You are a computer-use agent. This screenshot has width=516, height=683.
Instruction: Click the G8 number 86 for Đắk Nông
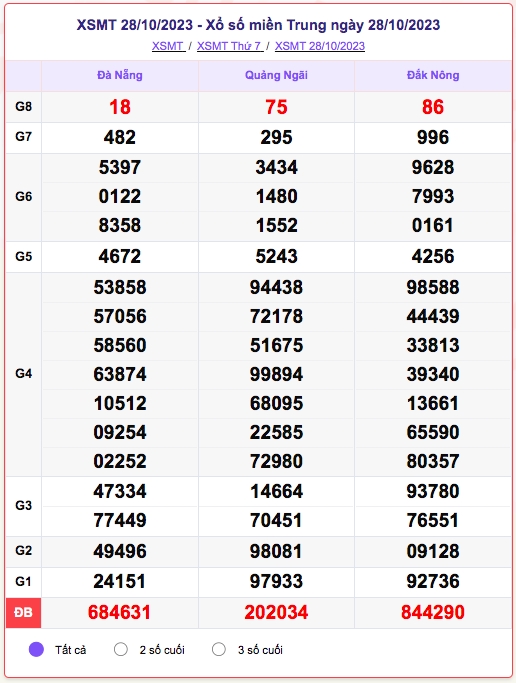(433, 107)
